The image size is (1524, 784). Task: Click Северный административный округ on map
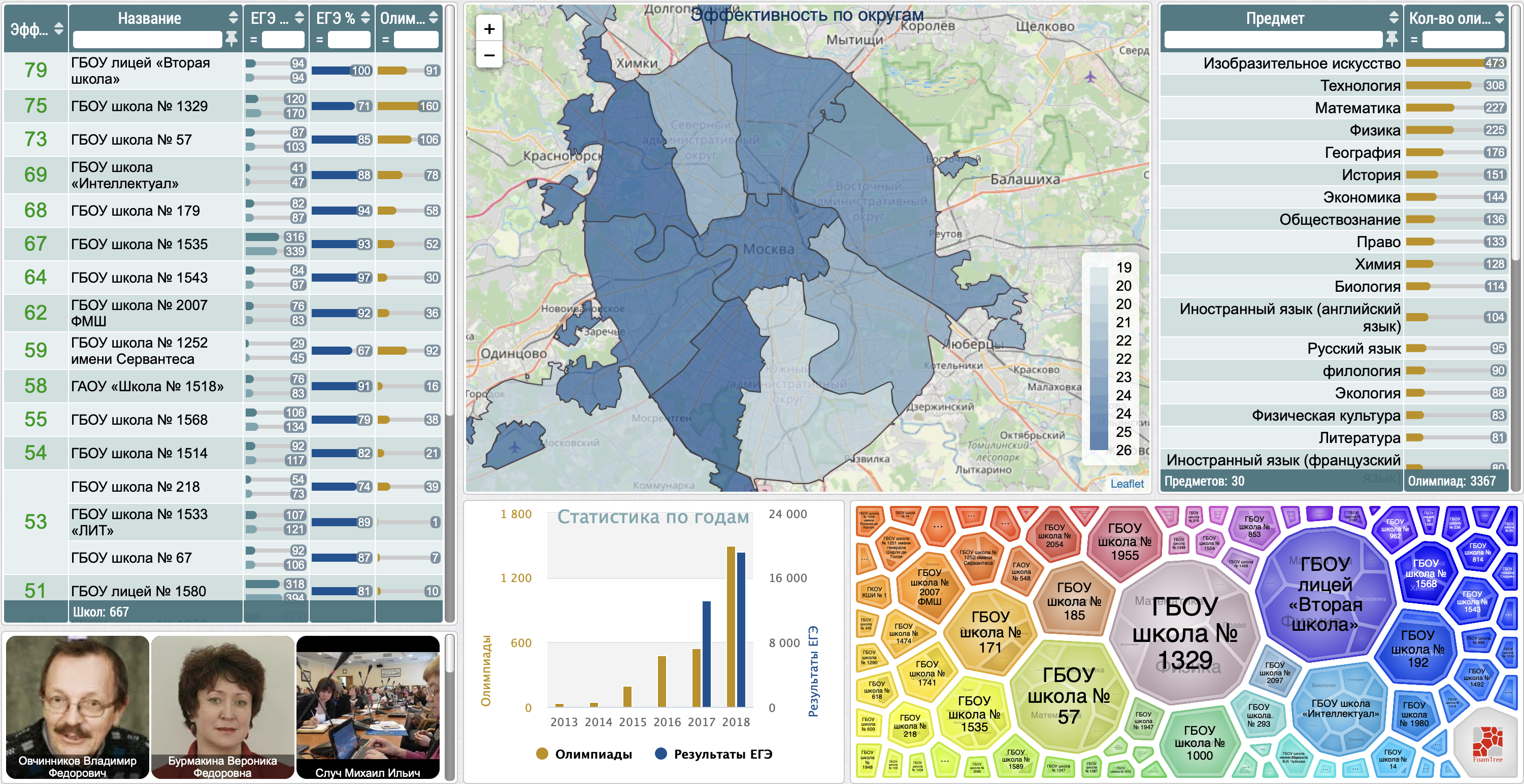(x=701, y=140)
